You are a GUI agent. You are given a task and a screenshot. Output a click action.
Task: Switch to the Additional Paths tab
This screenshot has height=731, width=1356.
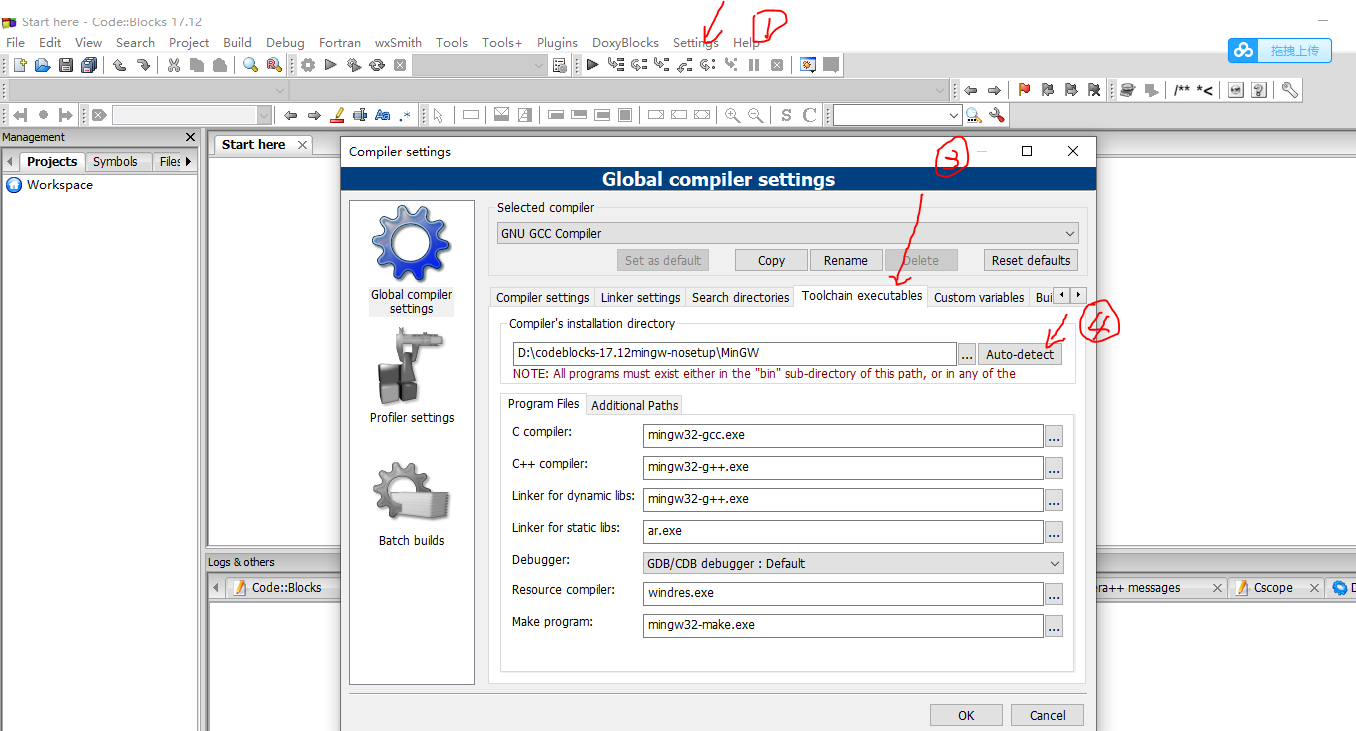pyautogui.click(x=635, y=405)
